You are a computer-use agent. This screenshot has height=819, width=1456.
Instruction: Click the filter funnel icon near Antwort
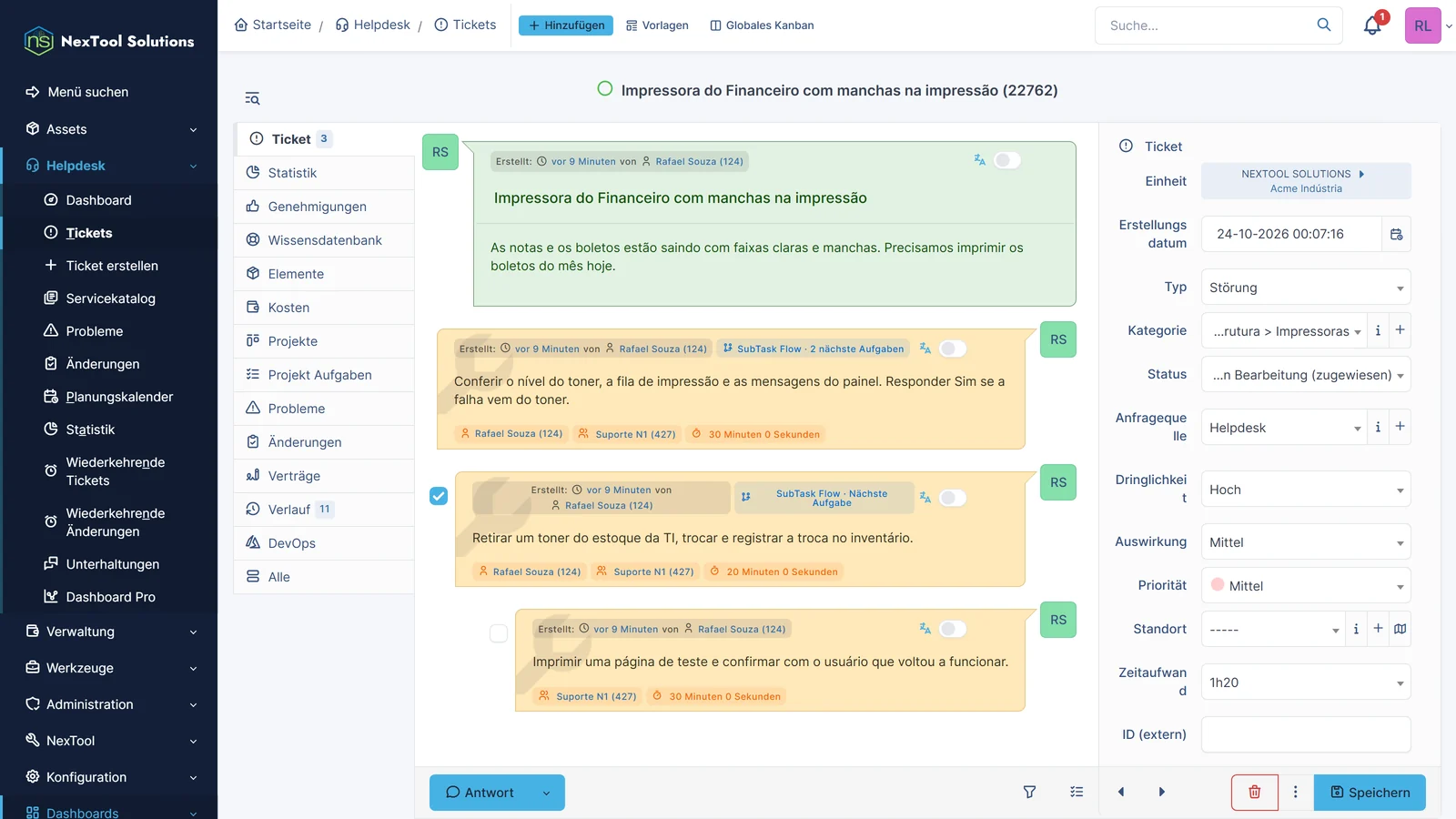point(1029,793)
